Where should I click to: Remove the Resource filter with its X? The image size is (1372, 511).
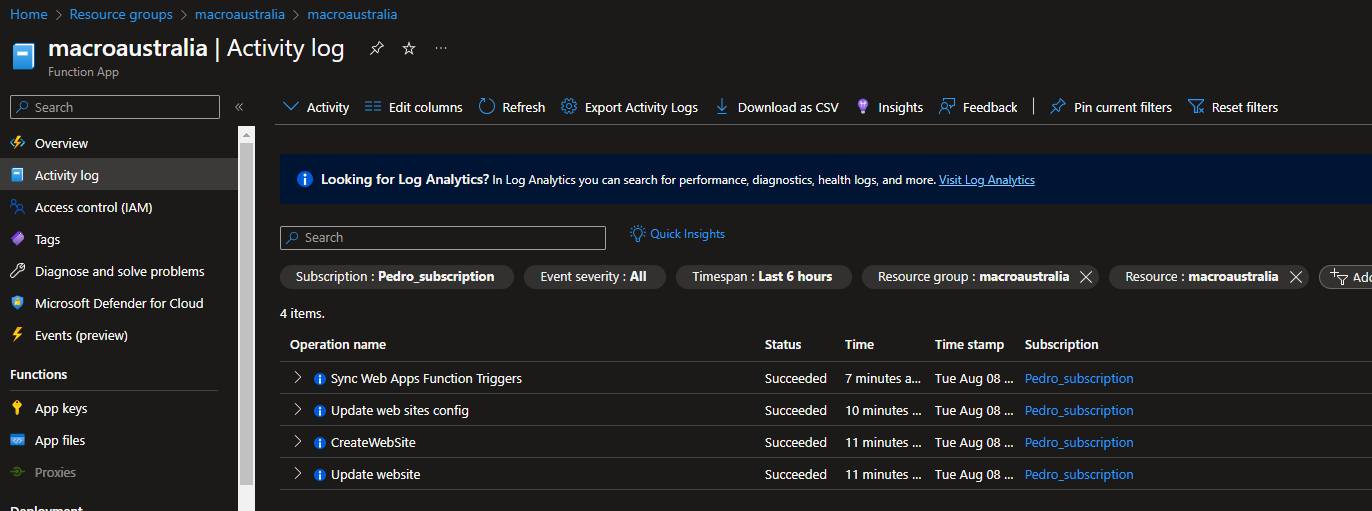pos(1295,277)
